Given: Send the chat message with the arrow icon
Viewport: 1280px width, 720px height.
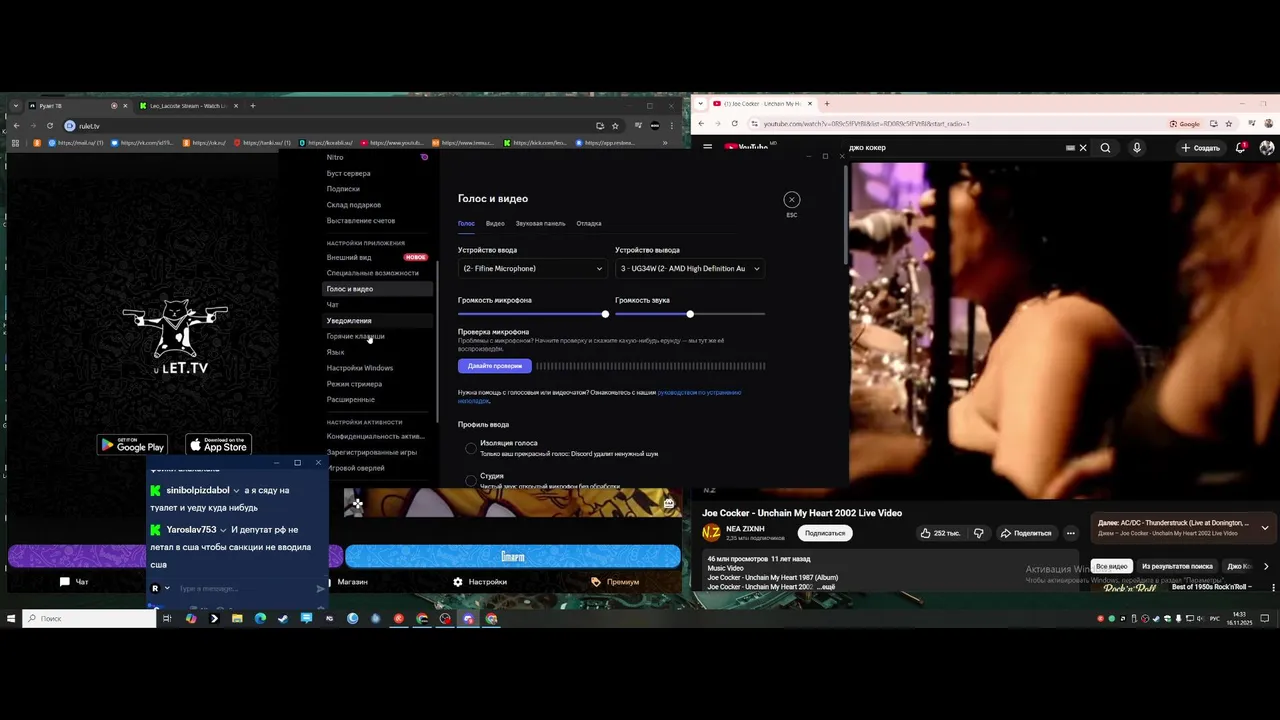Looking at the screenshot, I should click(320, 589).
